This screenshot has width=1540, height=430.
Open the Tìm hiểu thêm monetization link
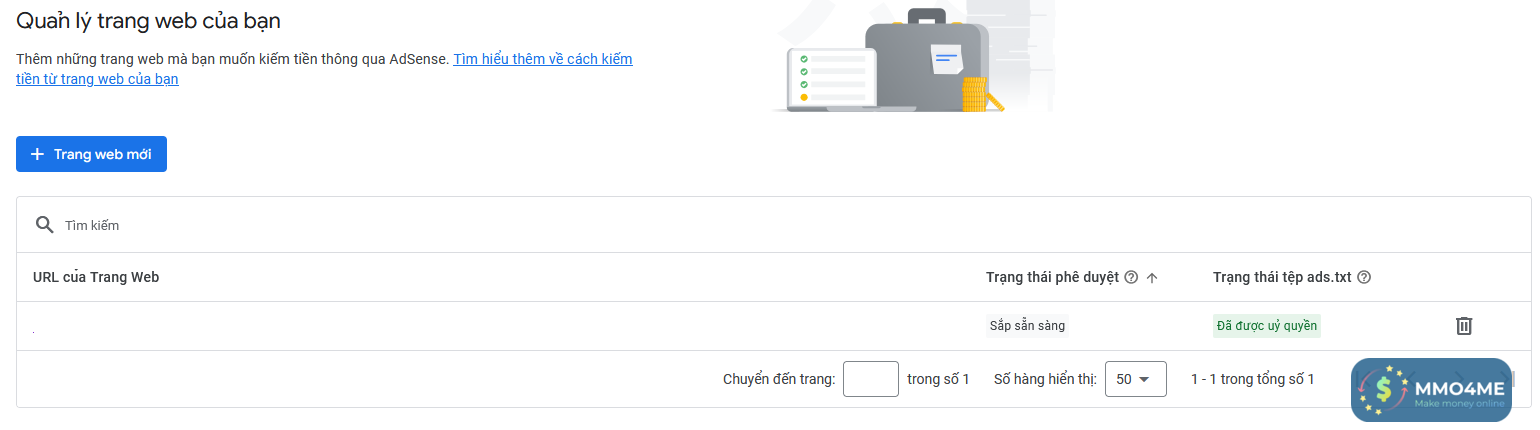coord(543,59)
